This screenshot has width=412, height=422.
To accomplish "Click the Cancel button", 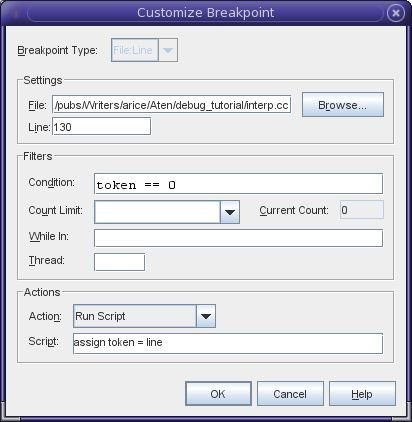I will pyautogui.click(x=290, y=394).
